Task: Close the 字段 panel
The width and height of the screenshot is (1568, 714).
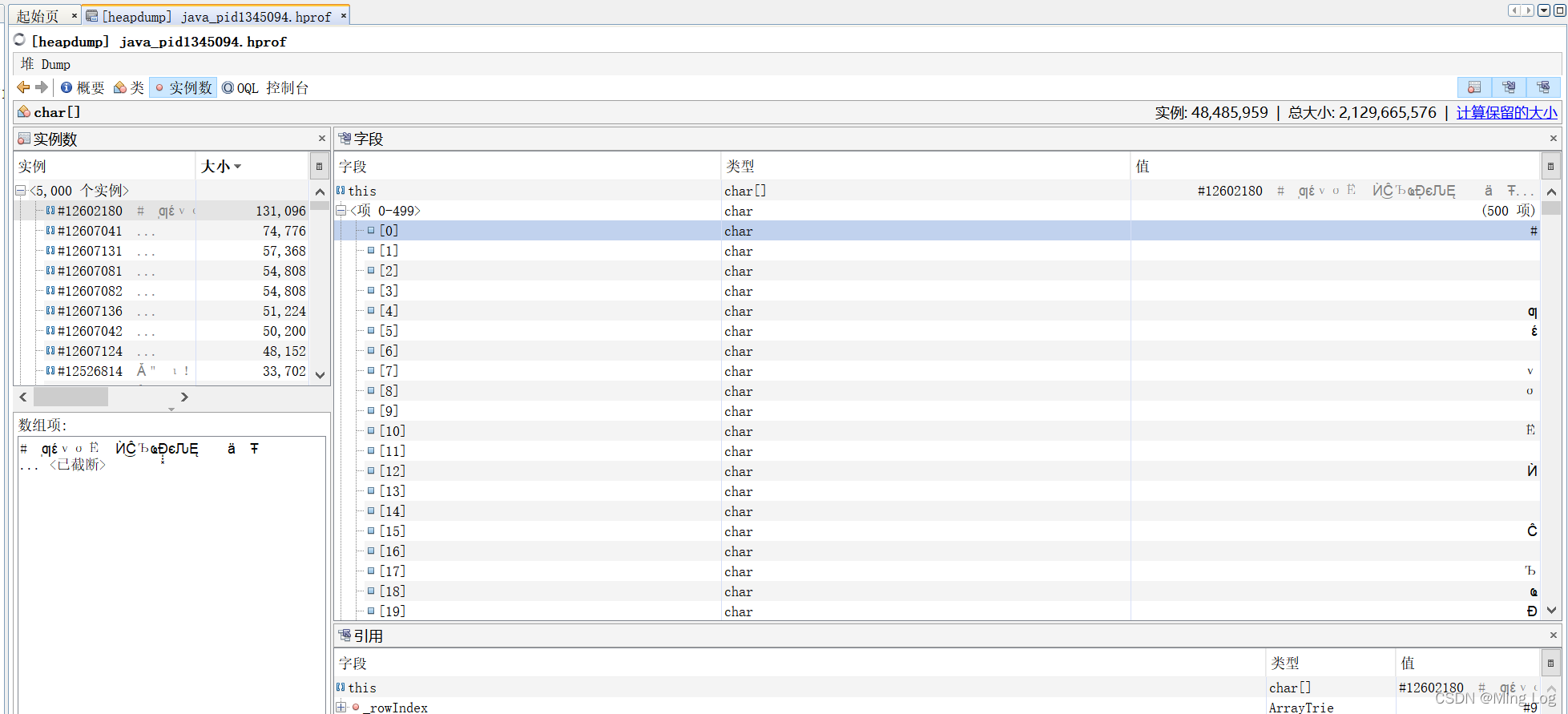Action: click(1553, 138)
